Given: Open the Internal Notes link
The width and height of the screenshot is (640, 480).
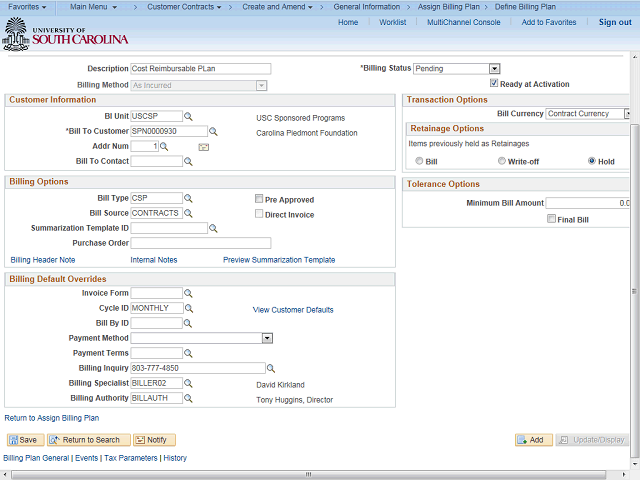Looking at the screenshot, I should [x=154, y=260].
